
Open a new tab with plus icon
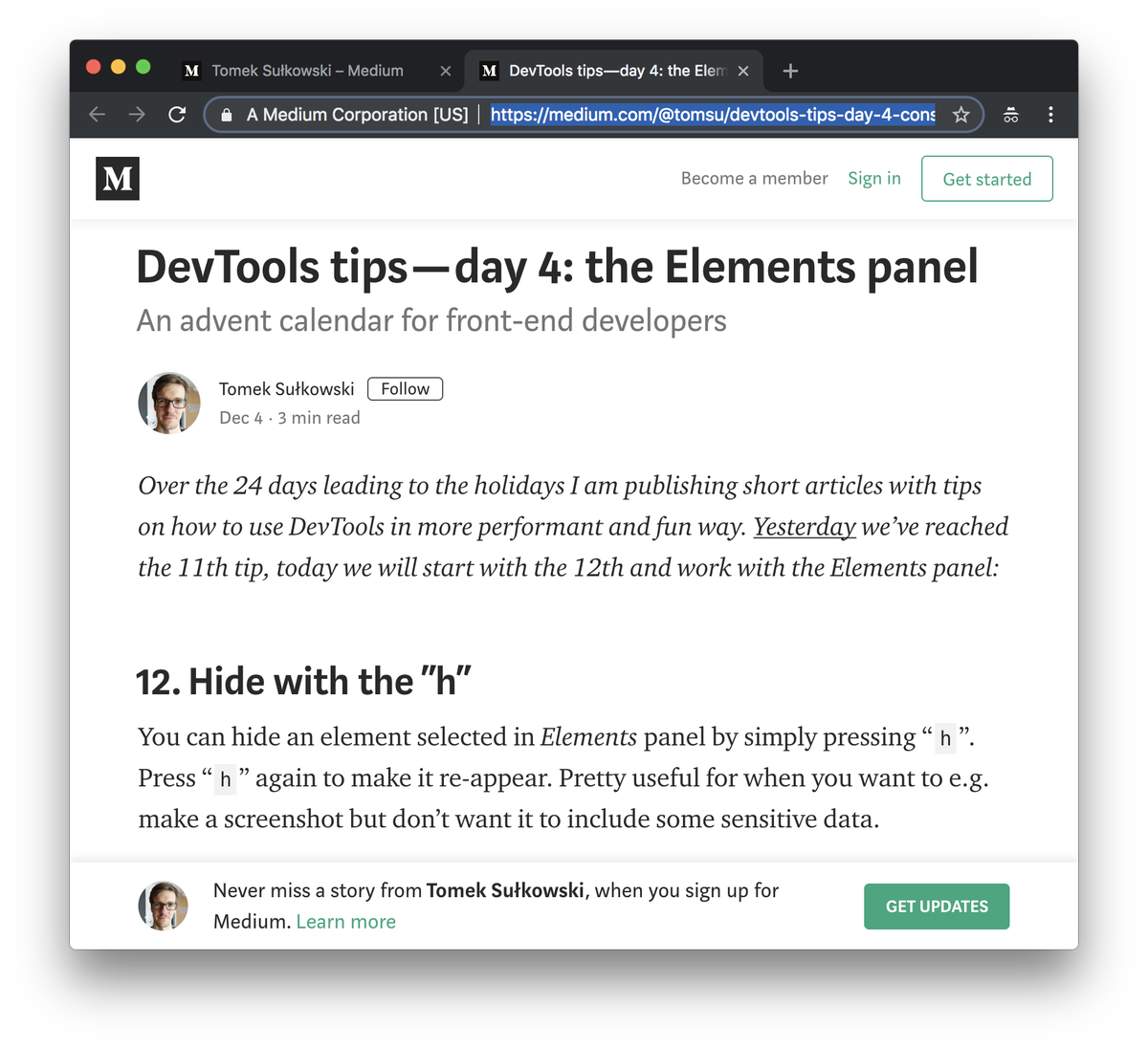(x=790, y=71)
